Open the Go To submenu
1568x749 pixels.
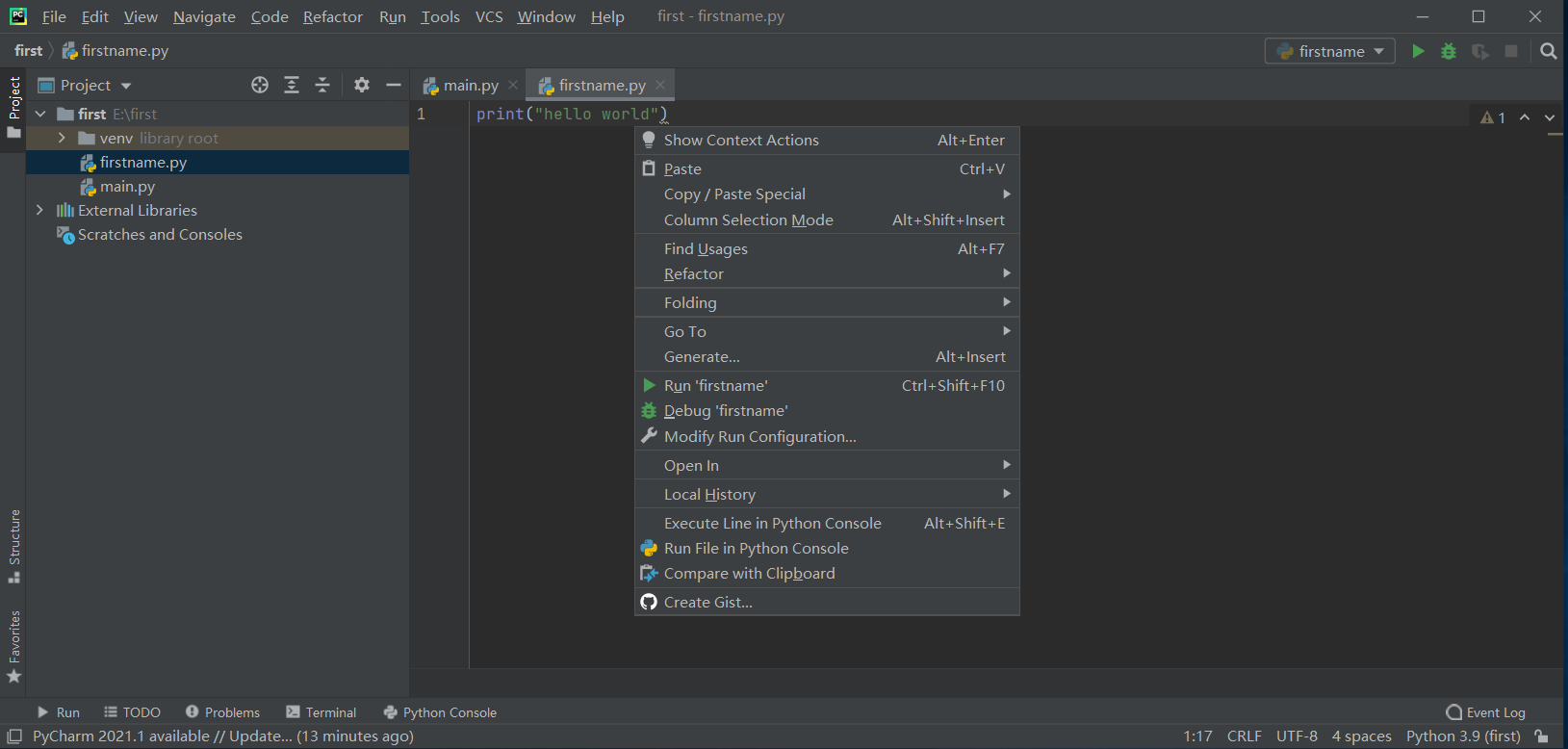point(827,332)
